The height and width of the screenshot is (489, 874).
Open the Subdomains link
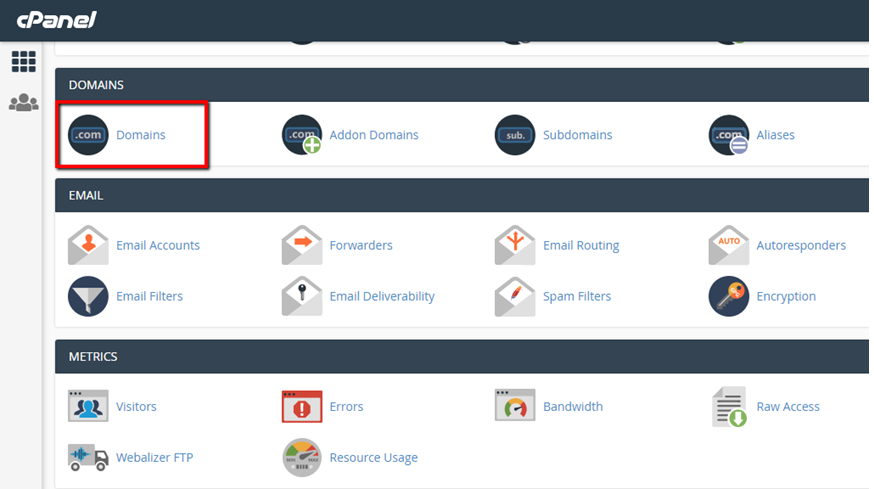pos(577,135)
